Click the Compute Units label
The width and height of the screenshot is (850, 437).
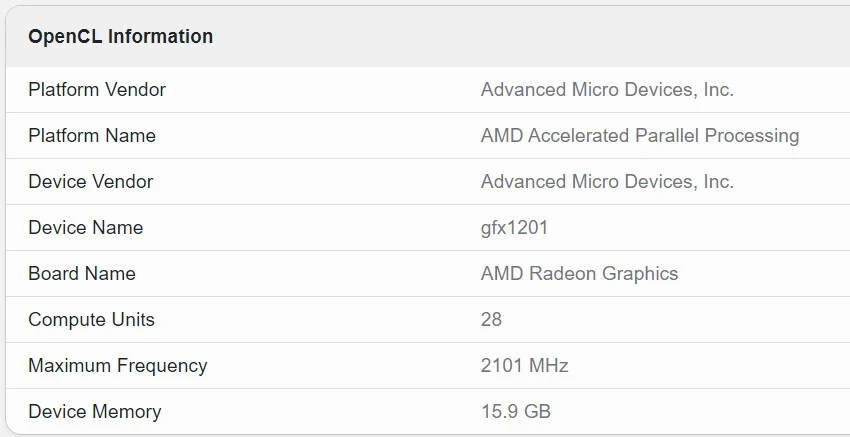(x=91, y=320)
